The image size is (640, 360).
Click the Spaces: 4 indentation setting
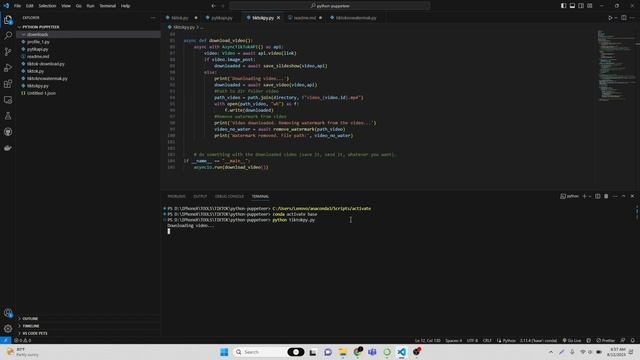[453, 340]
